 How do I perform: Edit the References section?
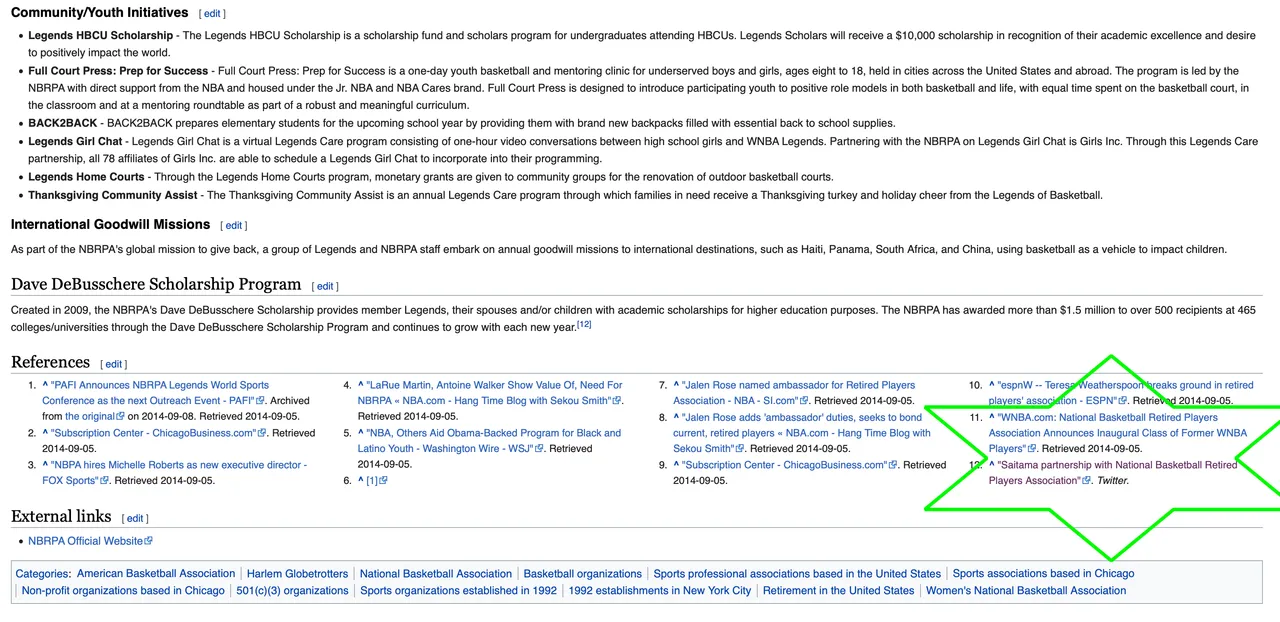[x=114, y=364]
